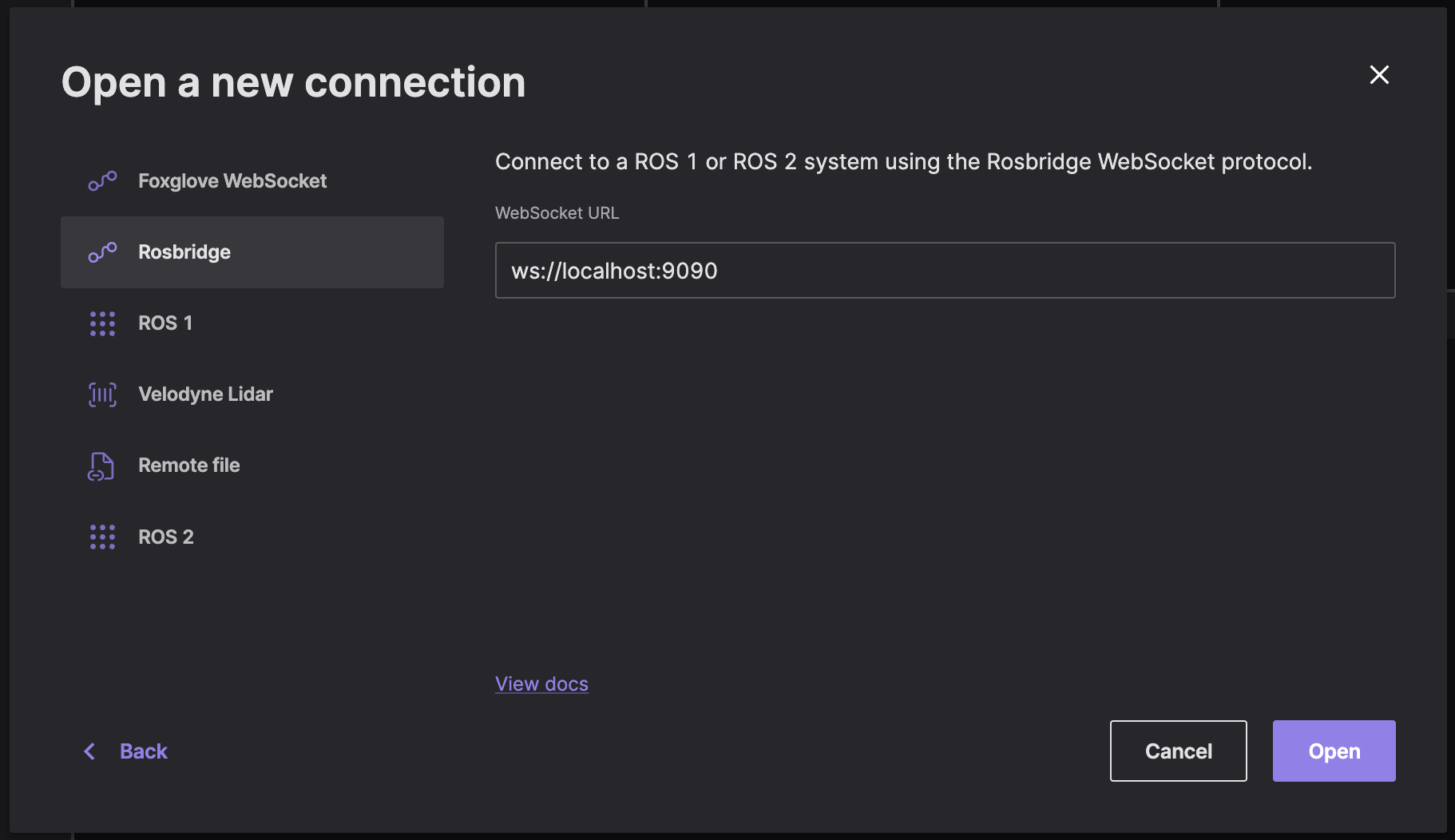
Task: Open the View docs link
Action: tap(541, 684)
